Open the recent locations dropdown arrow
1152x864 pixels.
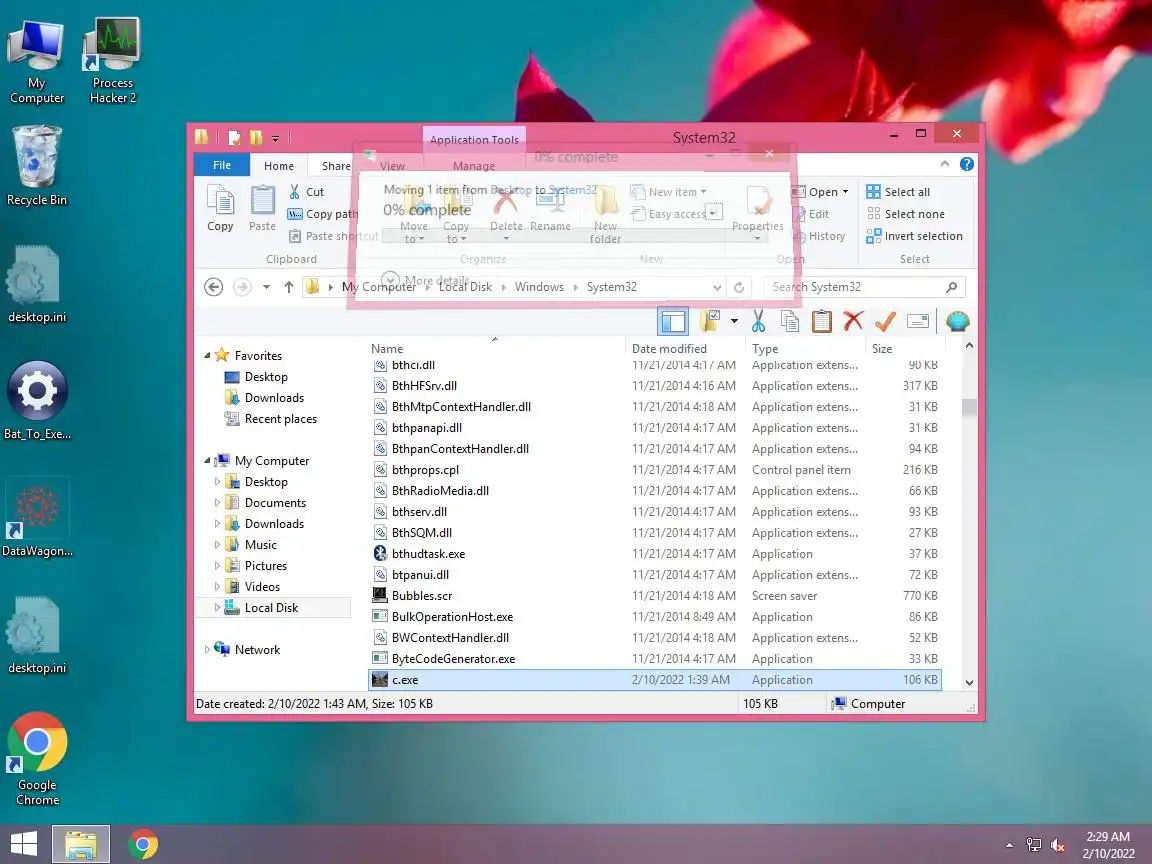[267, 287]
